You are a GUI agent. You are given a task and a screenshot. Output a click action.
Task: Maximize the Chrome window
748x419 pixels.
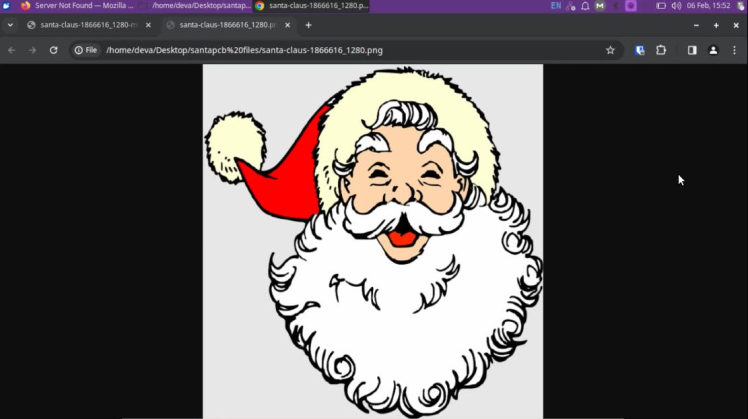tap(716, 25)
